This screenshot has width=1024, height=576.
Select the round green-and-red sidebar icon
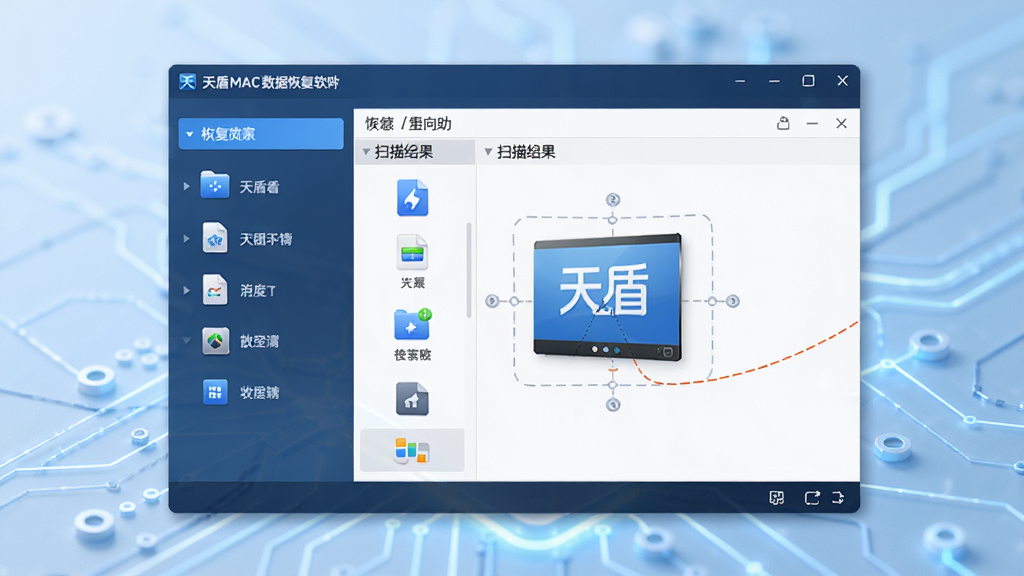point(215,341)
